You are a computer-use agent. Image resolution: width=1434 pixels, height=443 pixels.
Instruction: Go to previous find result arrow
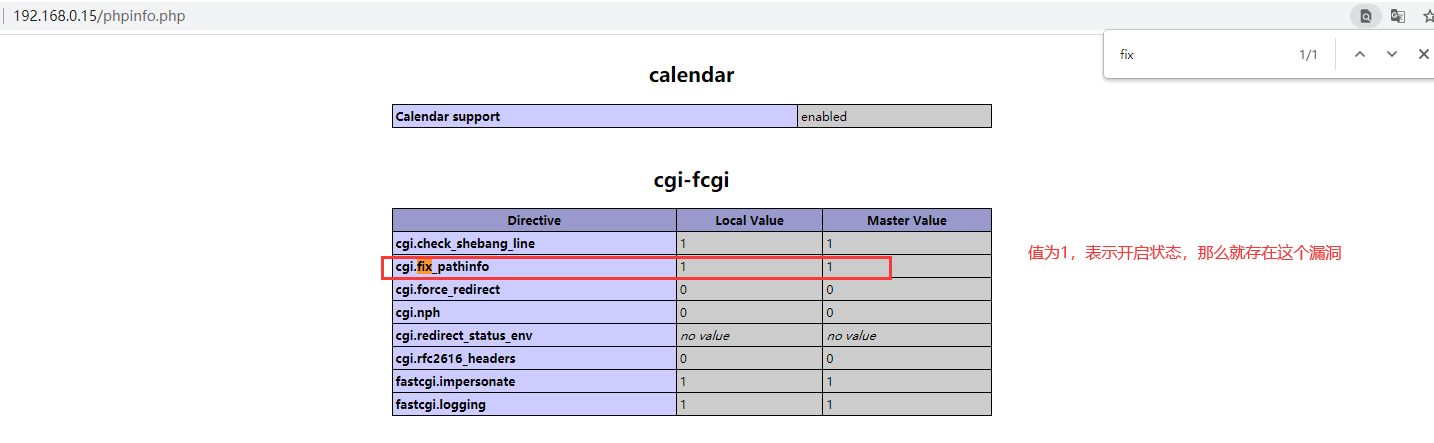(1359, 54)
